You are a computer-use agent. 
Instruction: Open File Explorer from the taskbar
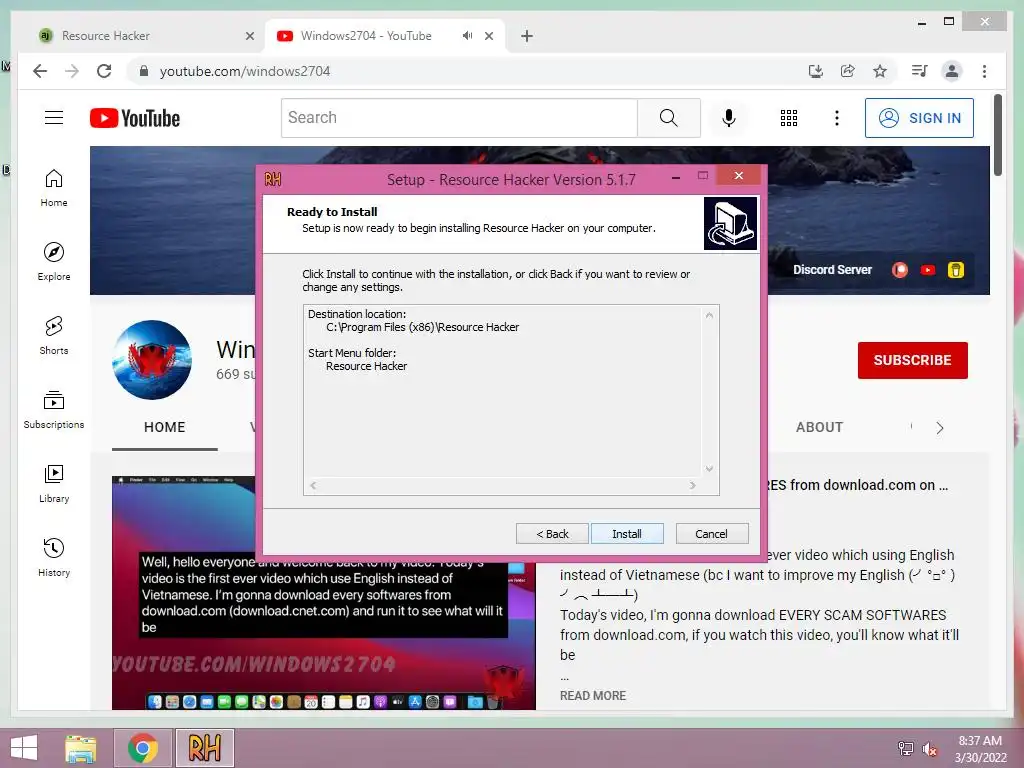click(x=81, y=748)
